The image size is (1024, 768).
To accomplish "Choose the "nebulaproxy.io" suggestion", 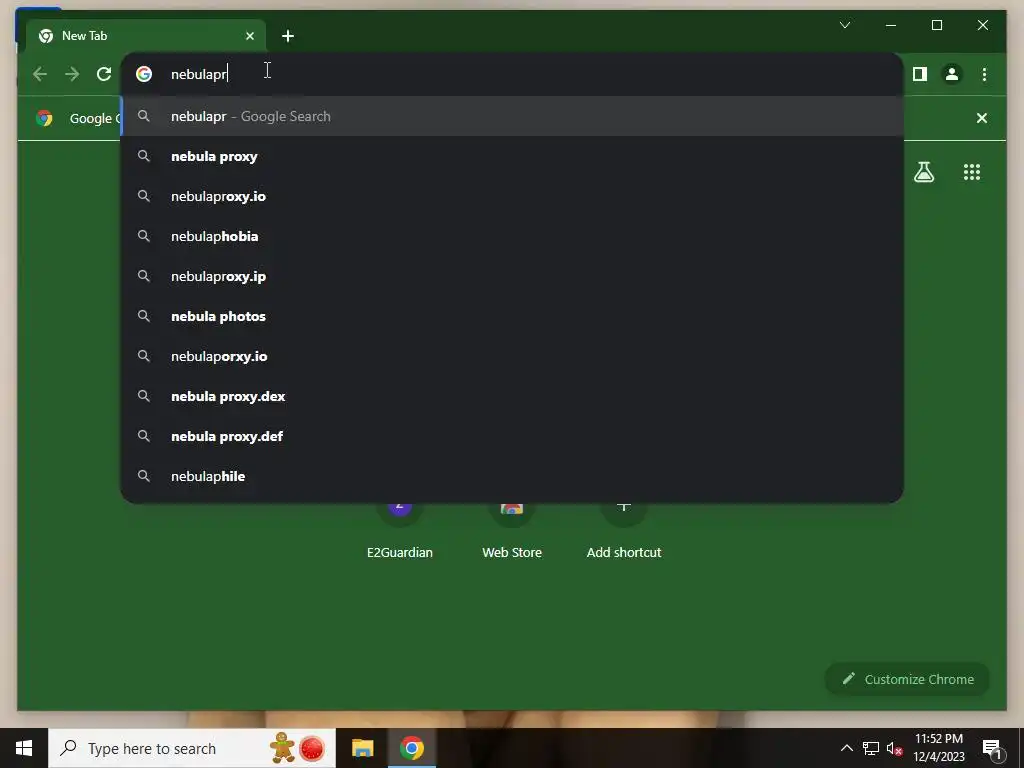I will [x=512, y=196].
